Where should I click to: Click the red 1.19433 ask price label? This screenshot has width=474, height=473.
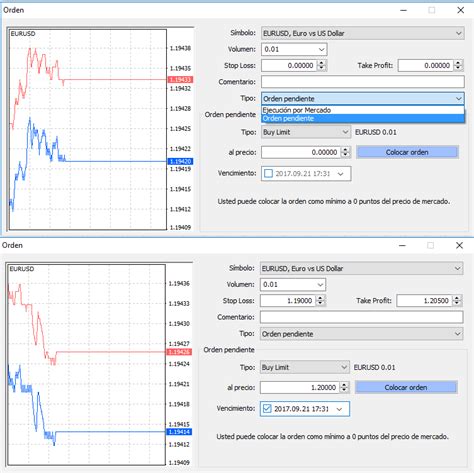[x=180, y=80]
